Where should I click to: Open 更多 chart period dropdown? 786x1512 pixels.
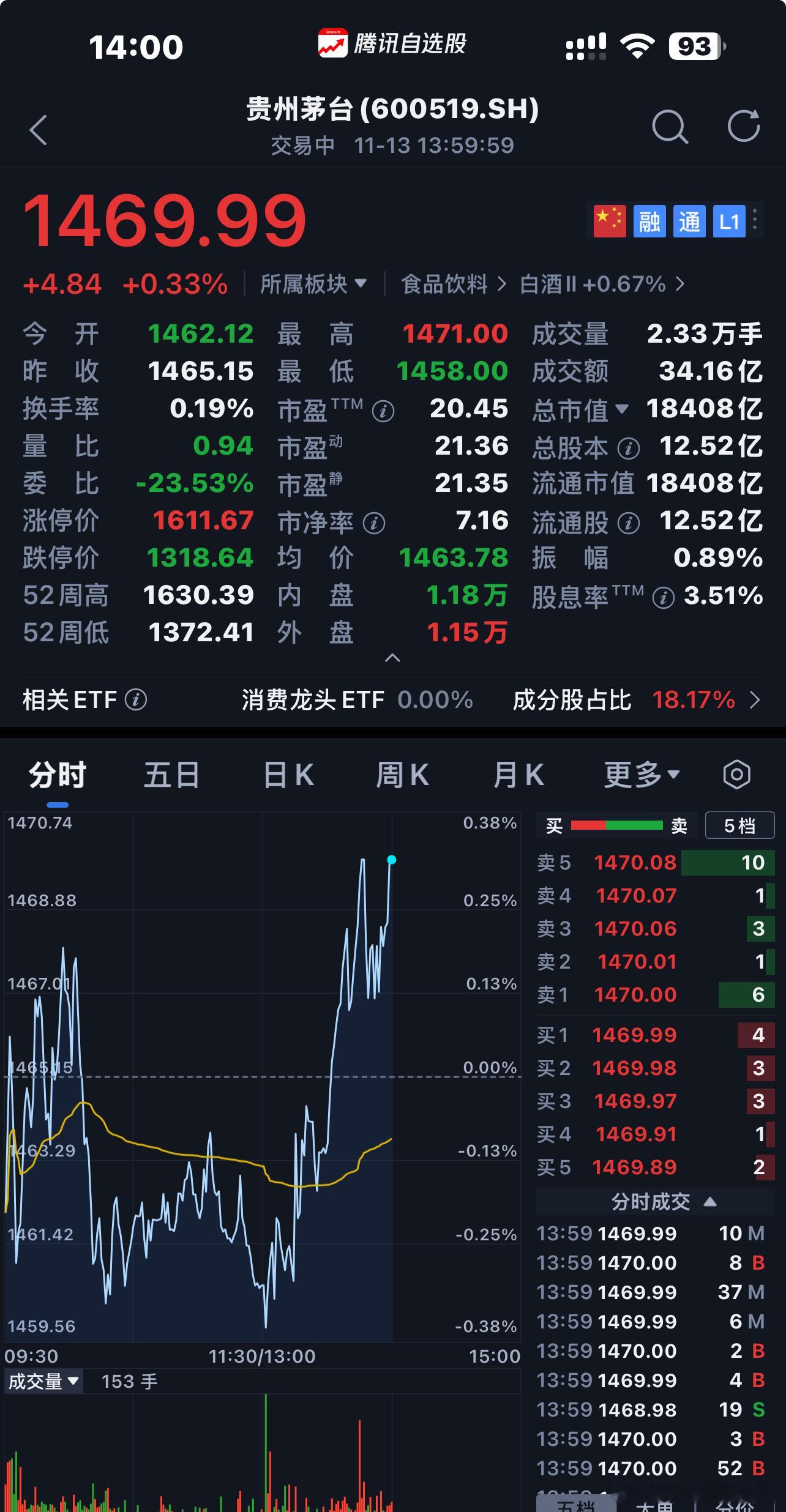642,775
